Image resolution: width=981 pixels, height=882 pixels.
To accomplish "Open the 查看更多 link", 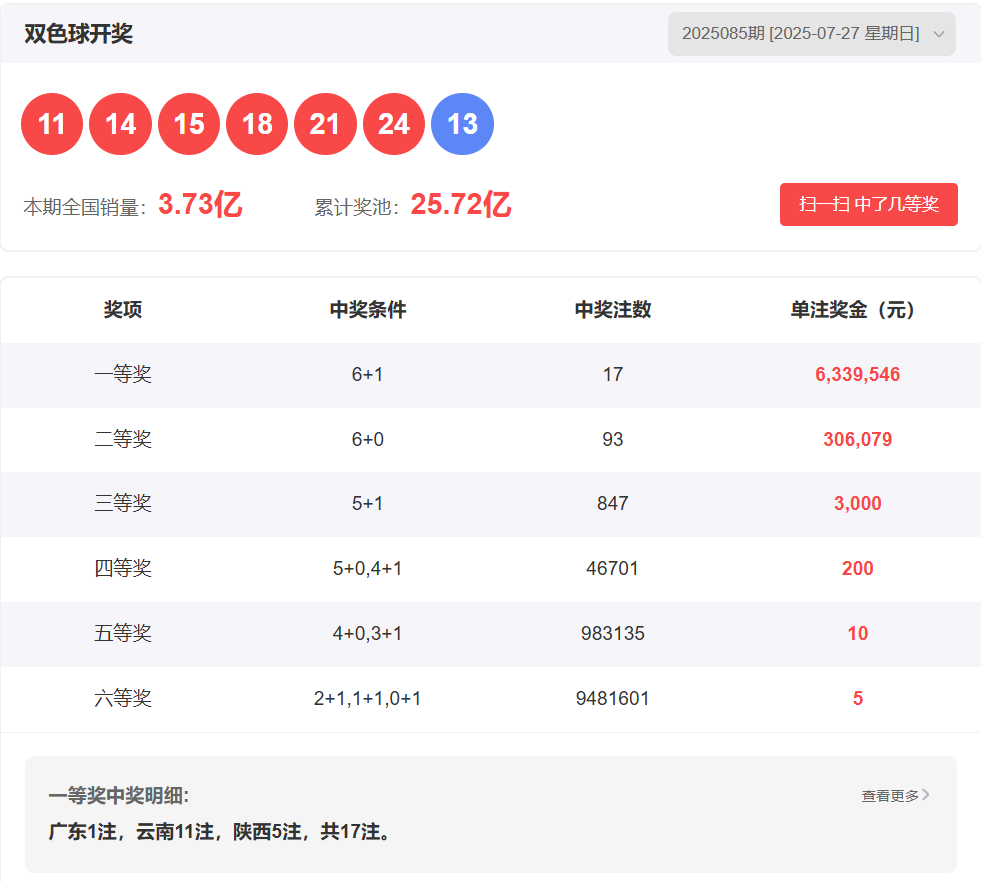I will pyautogui.click(x=889, y=796).
